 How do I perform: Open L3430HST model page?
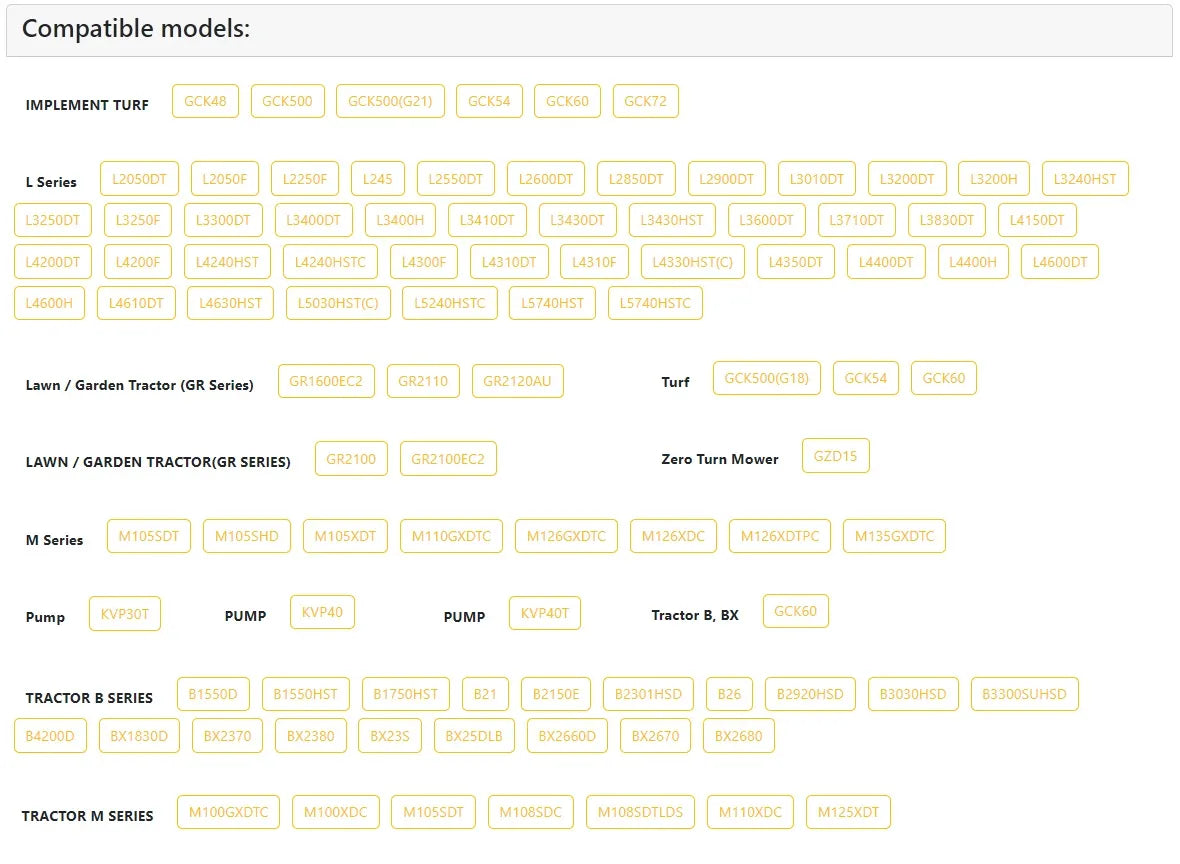(x=671, y=221)
